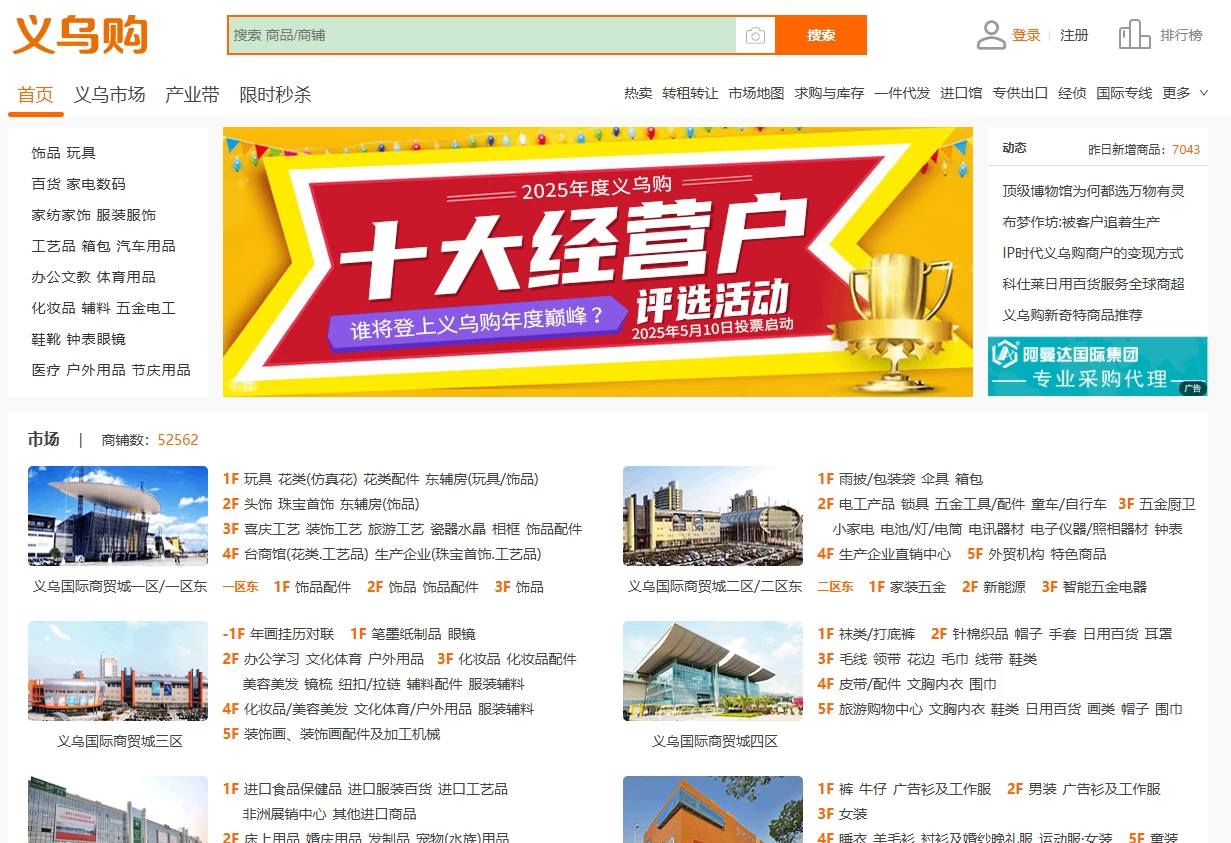Image resolution: width=1231 pixels, height=843 pixels.
Task: Open the 义乌国际商贸城四区 building thumbnail
Action: (x=713, y=671)
